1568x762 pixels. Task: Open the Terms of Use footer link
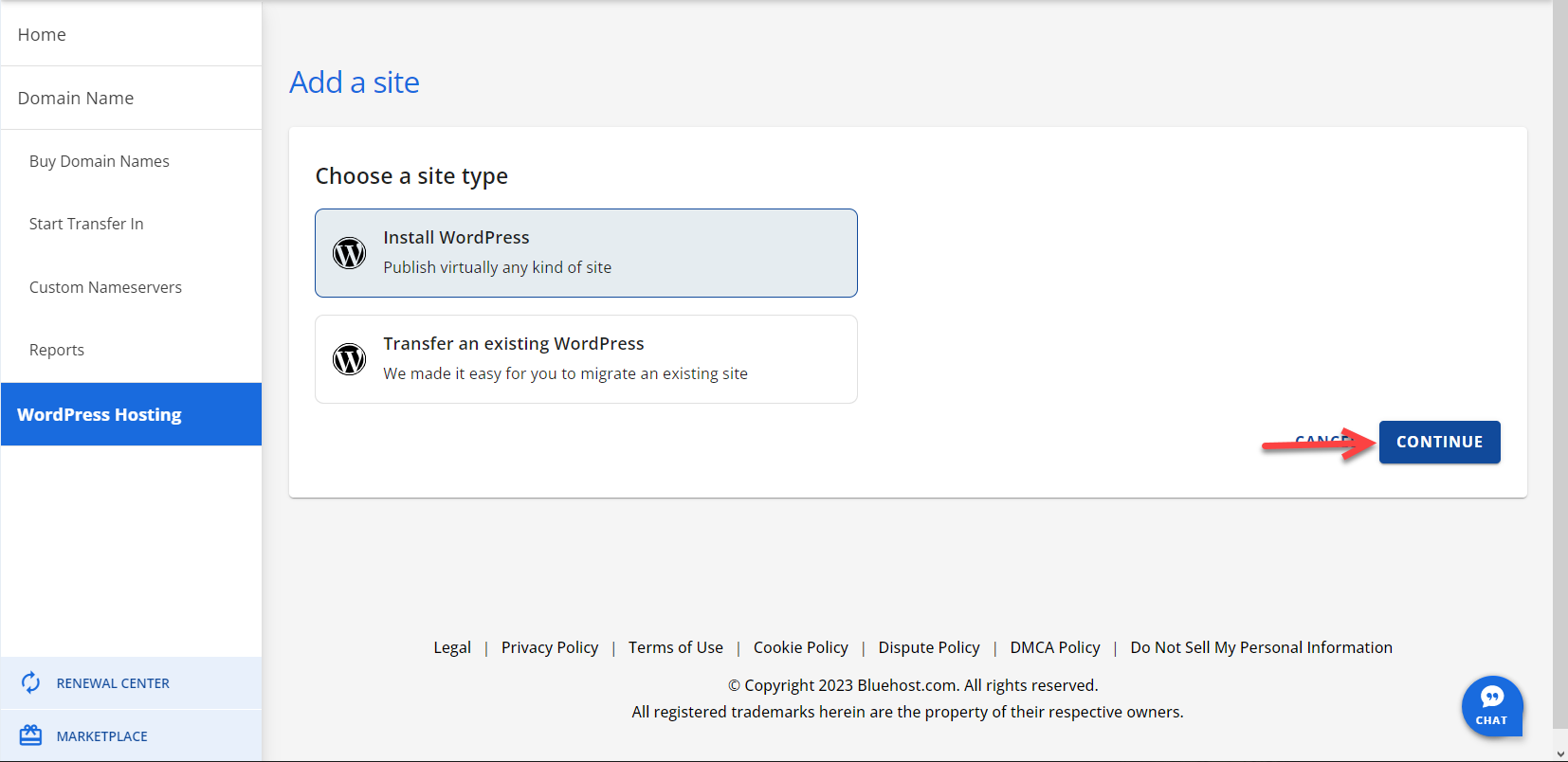676,647
